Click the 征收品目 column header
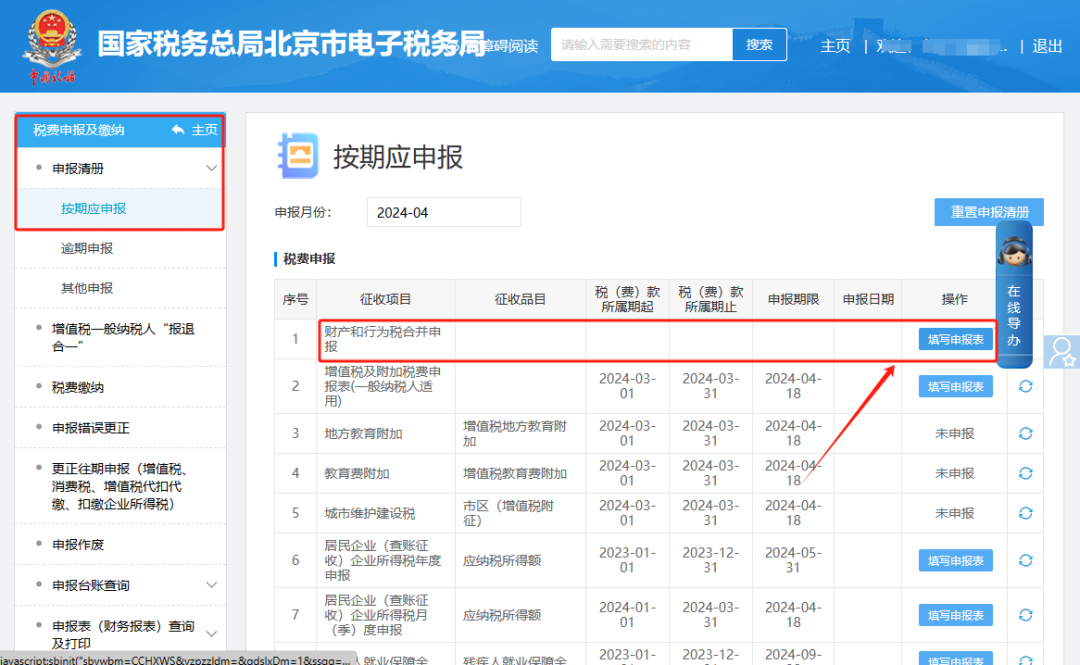This screenshot has height=665, width=1080. tap(519, 299)
